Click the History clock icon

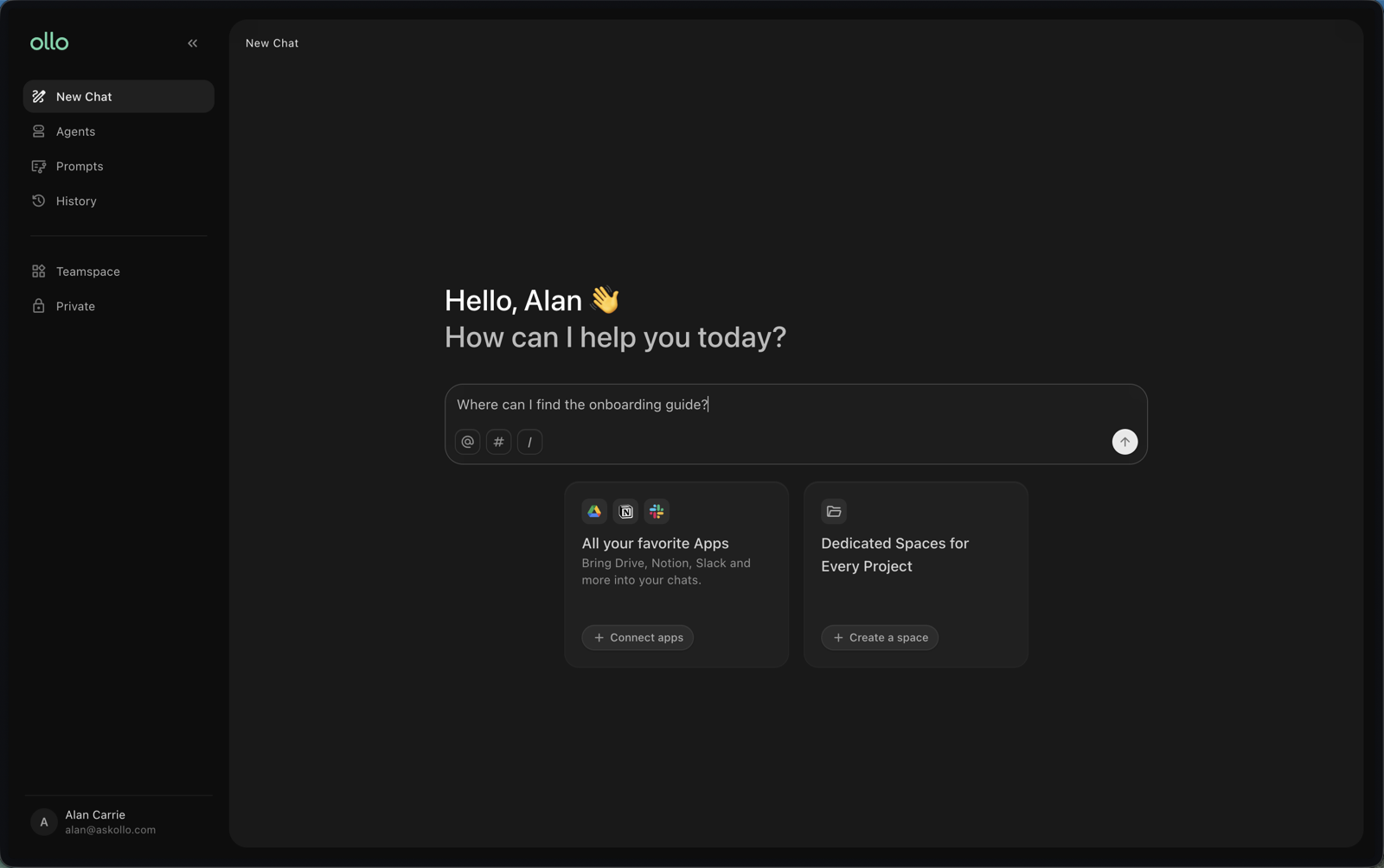pos(39,201)
